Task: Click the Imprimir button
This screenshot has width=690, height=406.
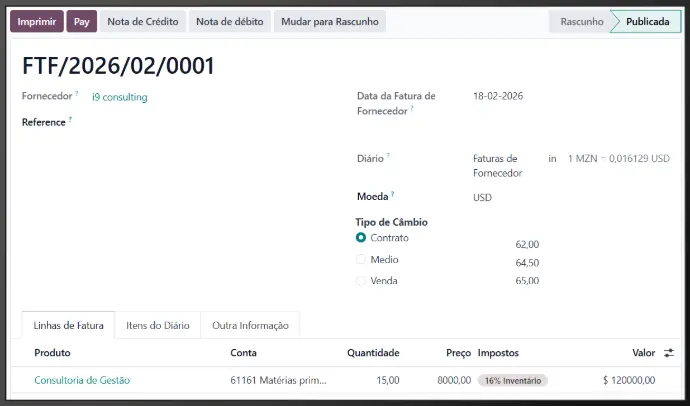Action: (x=37, y=21)
